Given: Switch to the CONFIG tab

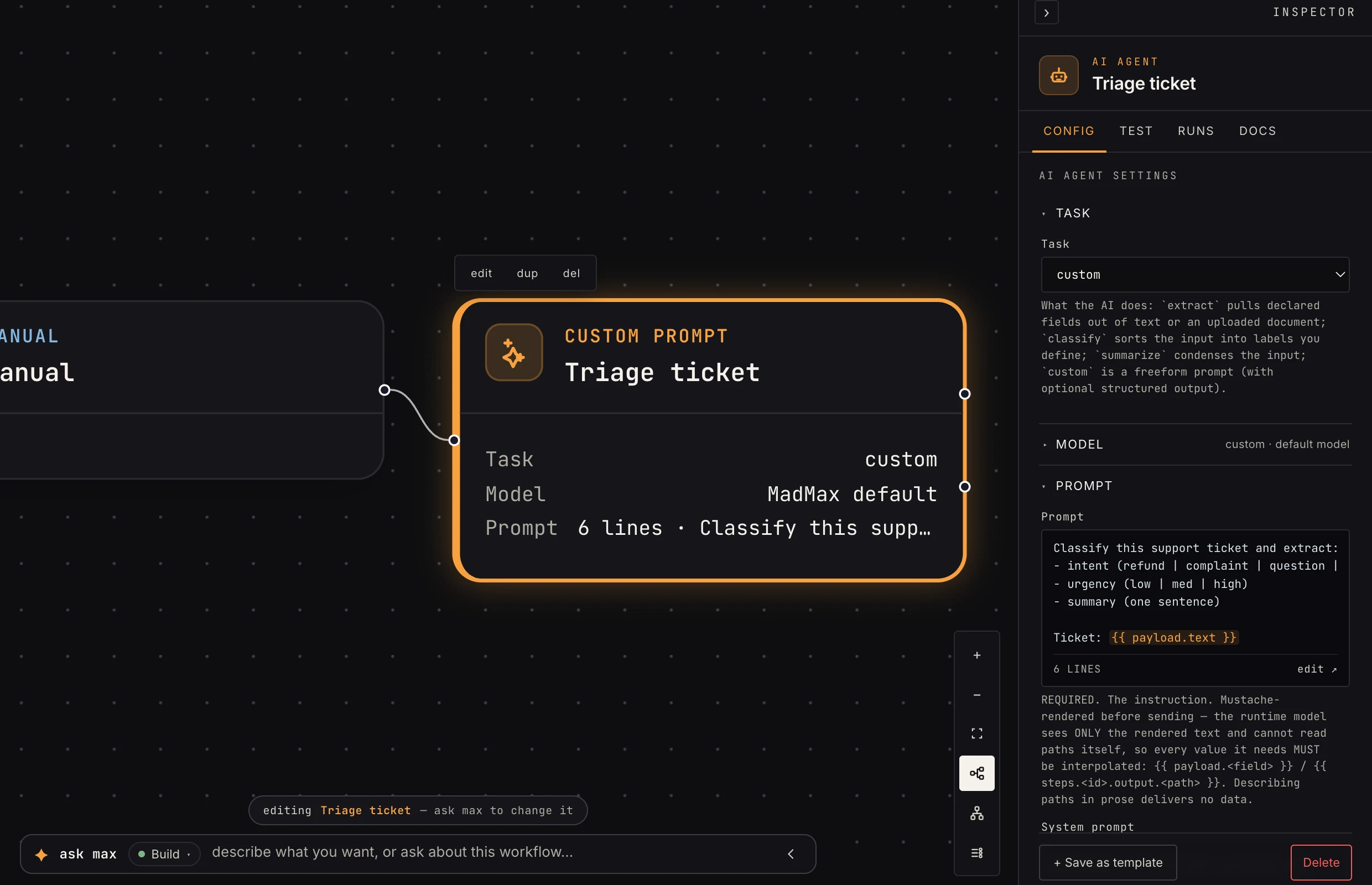Looking at the screenshot, I should pyautogui.click(x=1068, y=131).
